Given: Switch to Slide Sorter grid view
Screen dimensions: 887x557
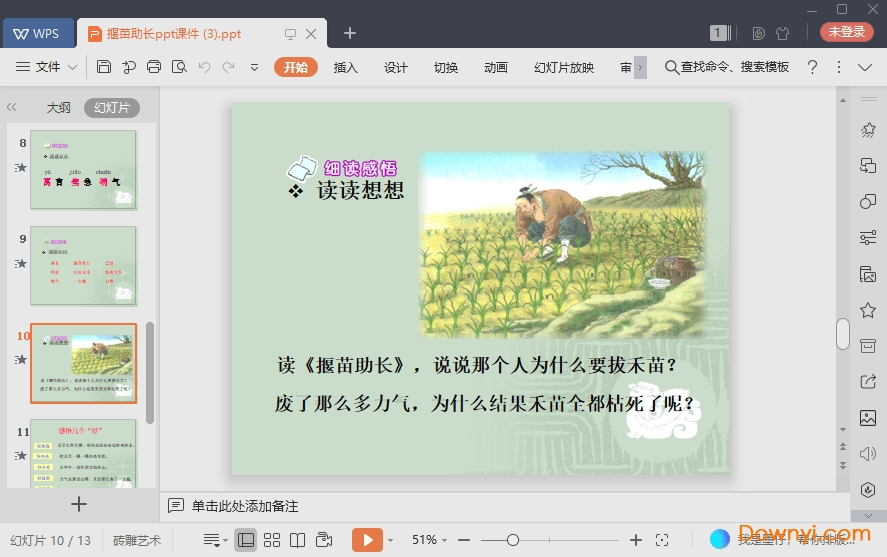Looking at the screenshot, I should [272, 540].
